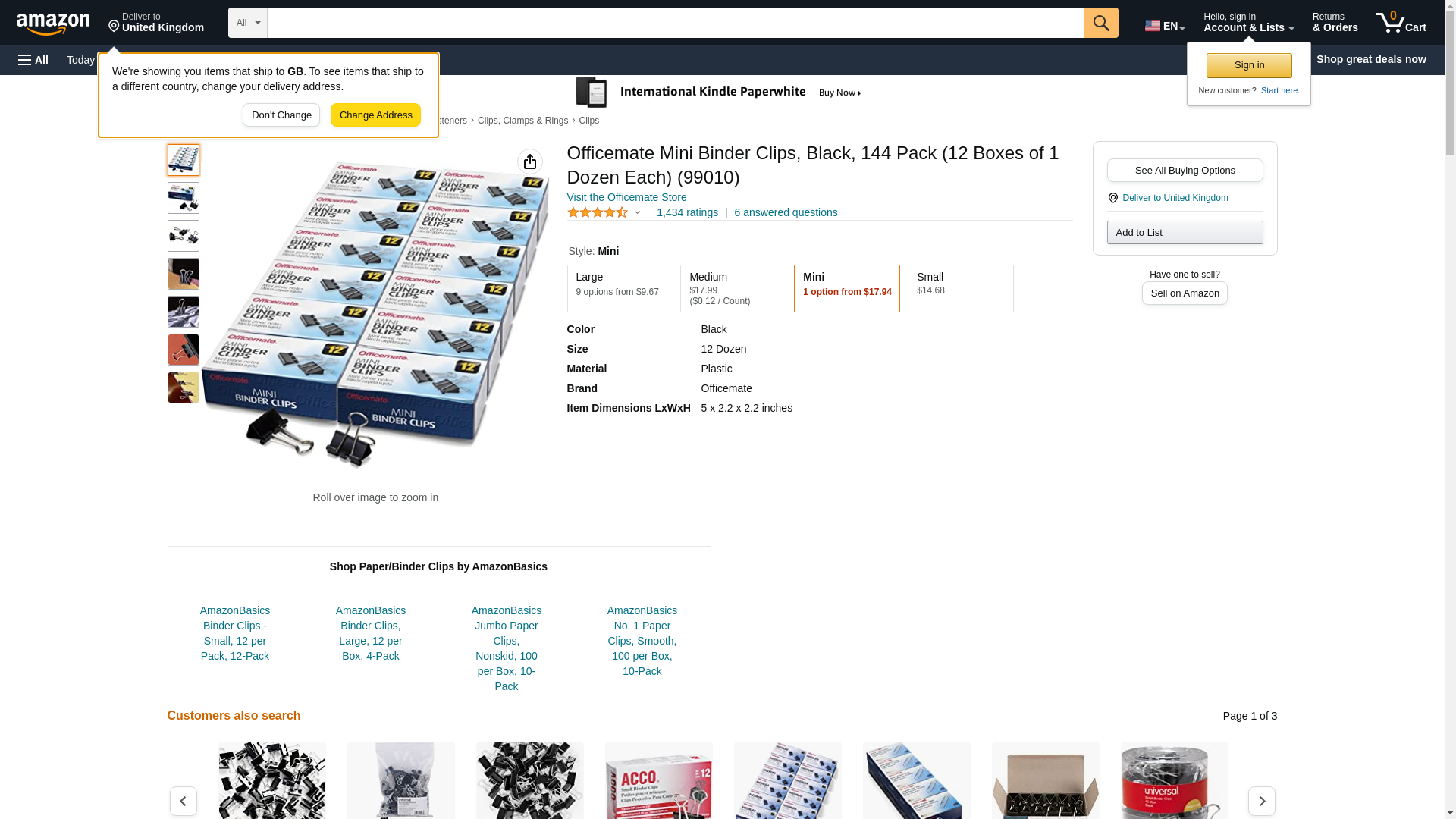Image resolution: width=1456 pixels, height=819 pixels.
Task: Expand the All search category dropdown
Action: tap(248, 23)
